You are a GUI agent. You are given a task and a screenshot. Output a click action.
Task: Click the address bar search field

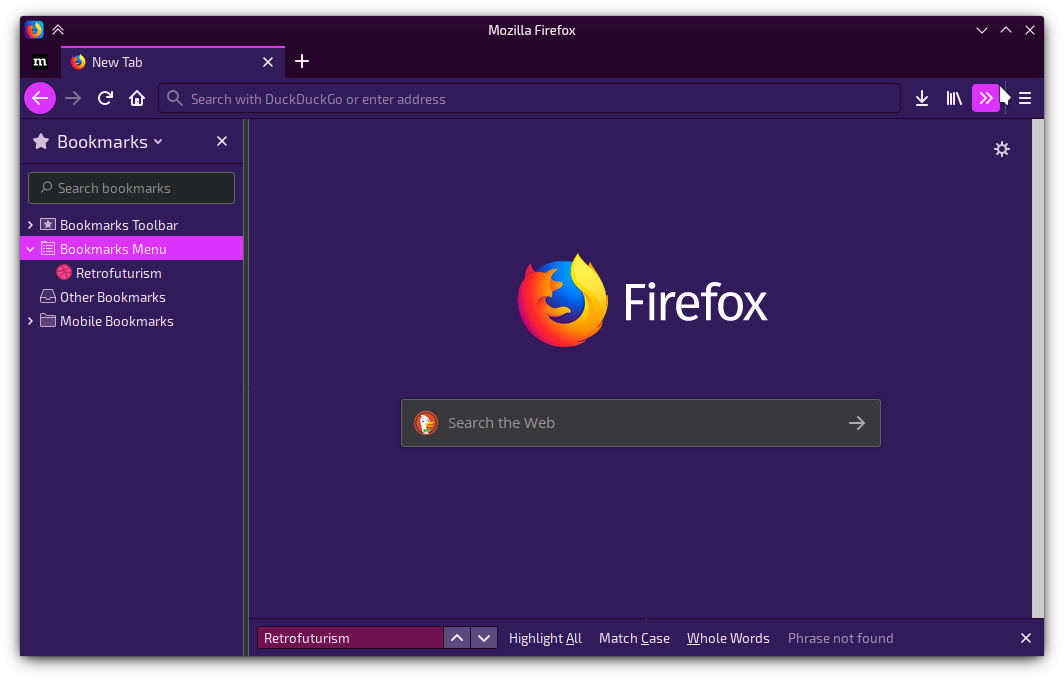click(x=529, y=98)
